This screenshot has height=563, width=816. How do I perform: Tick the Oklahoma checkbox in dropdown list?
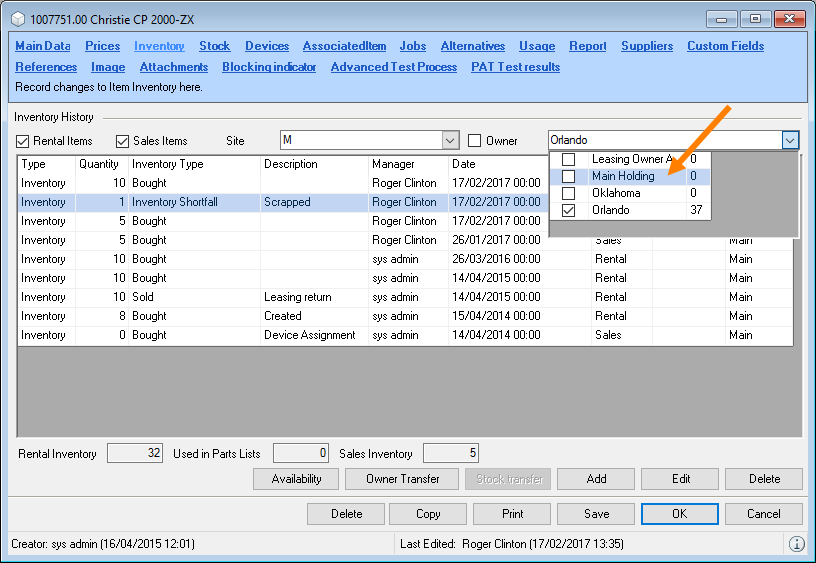click(568, 194)
